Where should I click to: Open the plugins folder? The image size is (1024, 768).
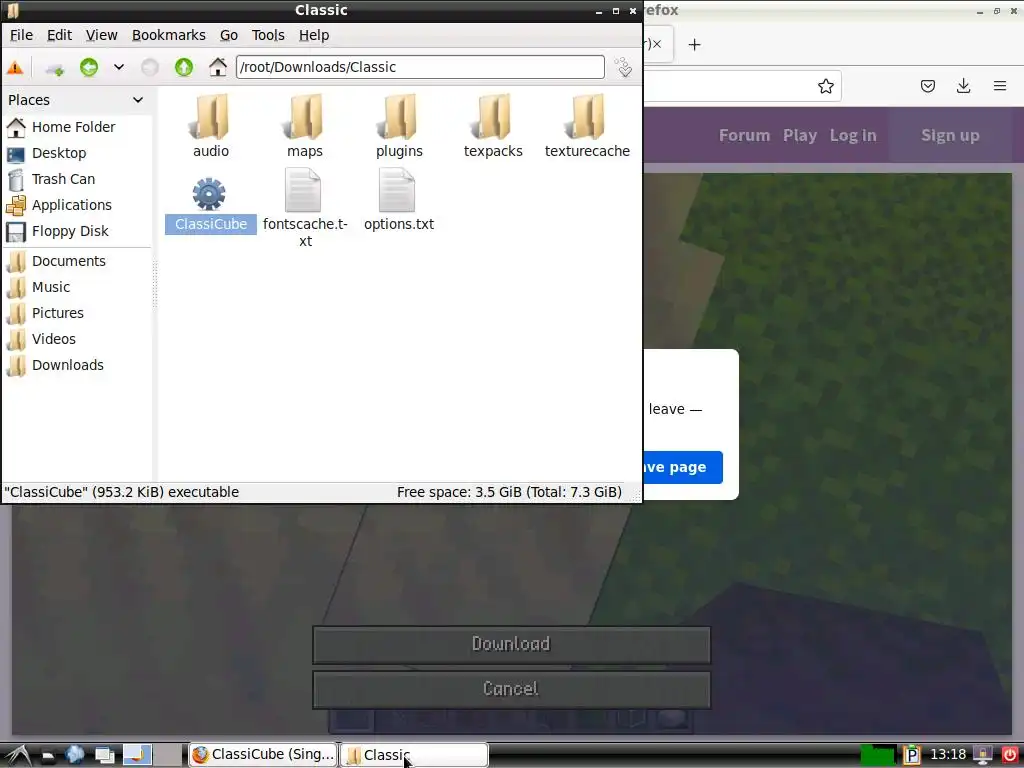[399, 125]
